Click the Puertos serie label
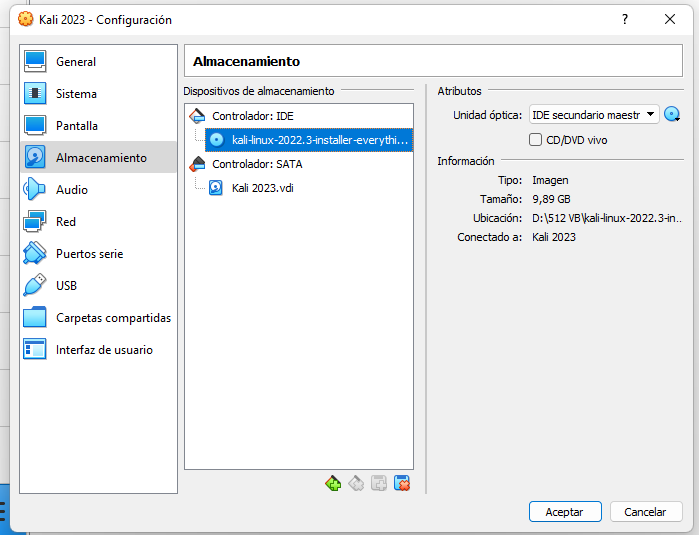This screenshot has width=699, height=535. [x=90, y=254]
